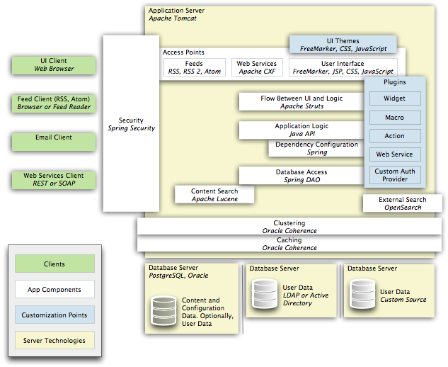Click the 'Access Points' label
448x367 pixels.
tap(184, 52)
